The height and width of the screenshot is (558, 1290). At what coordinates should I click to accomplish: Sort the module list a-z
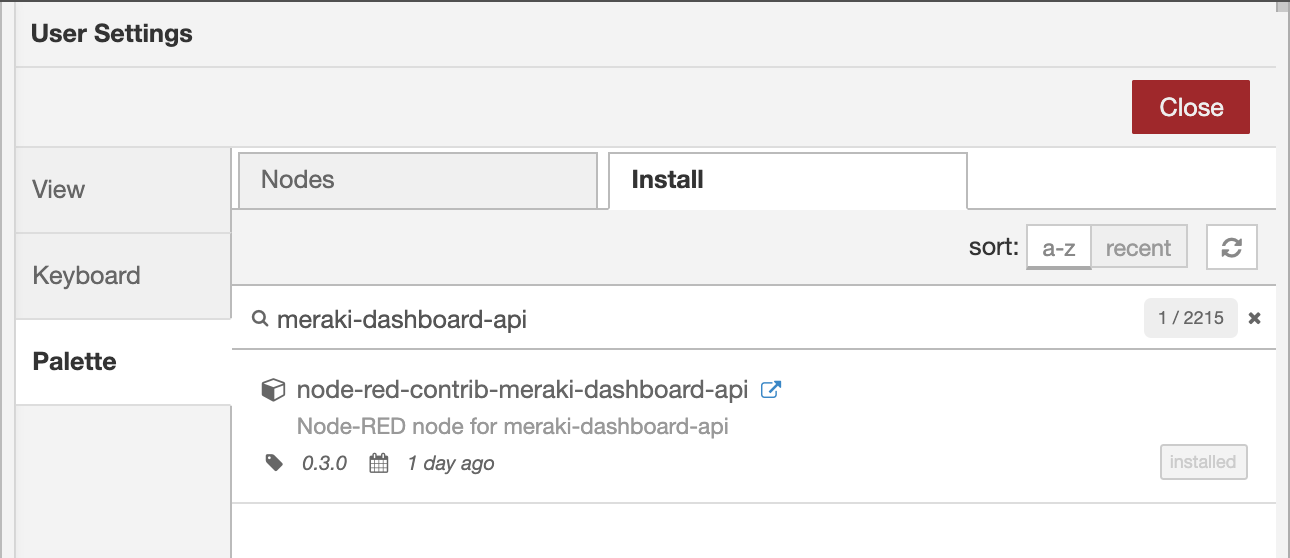(x=1059, y=248)
